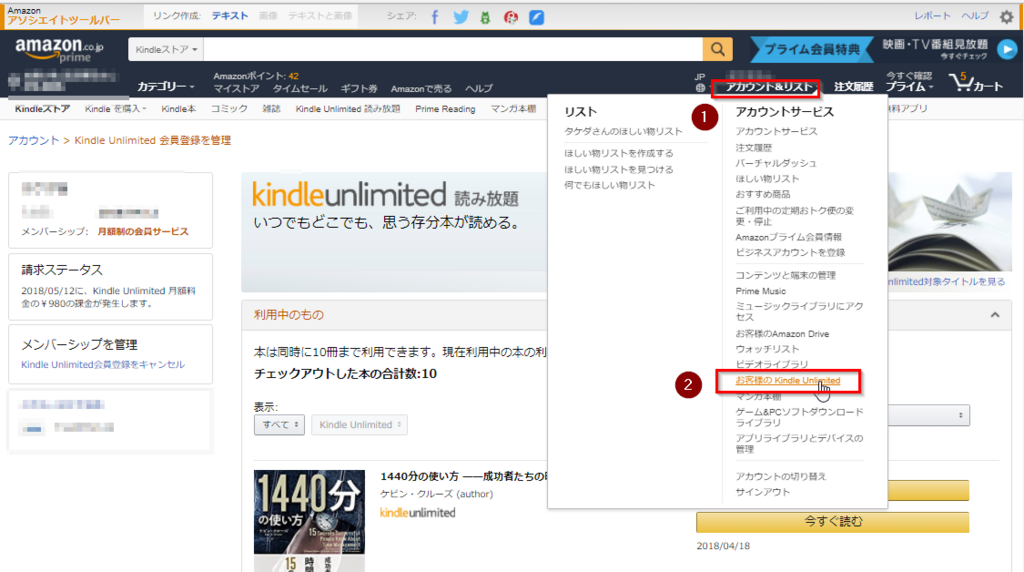
Task: Open Amazonで売る link
Action: coord(421,89)
